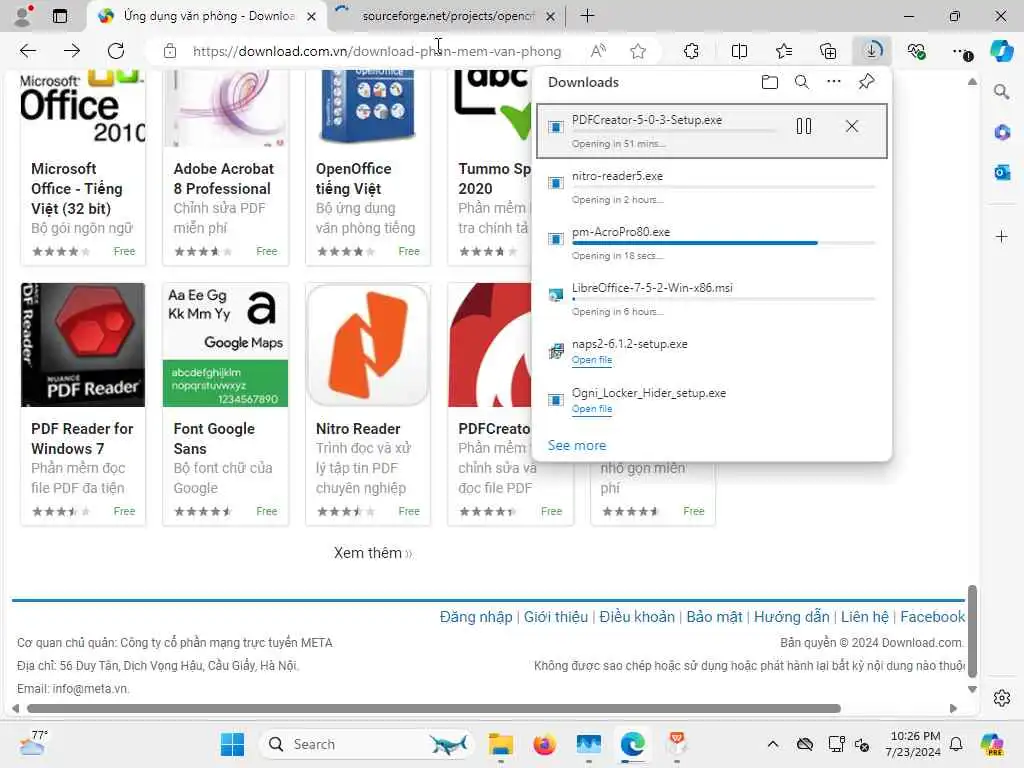Click See more in Downloads
This screenshot has height=768, width=1024.
[x=577, y=445]
